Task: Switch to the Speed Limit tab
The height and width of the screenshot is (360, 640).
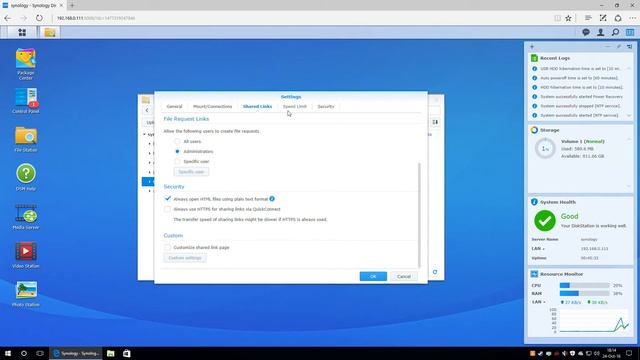Action: pos(295,107)
